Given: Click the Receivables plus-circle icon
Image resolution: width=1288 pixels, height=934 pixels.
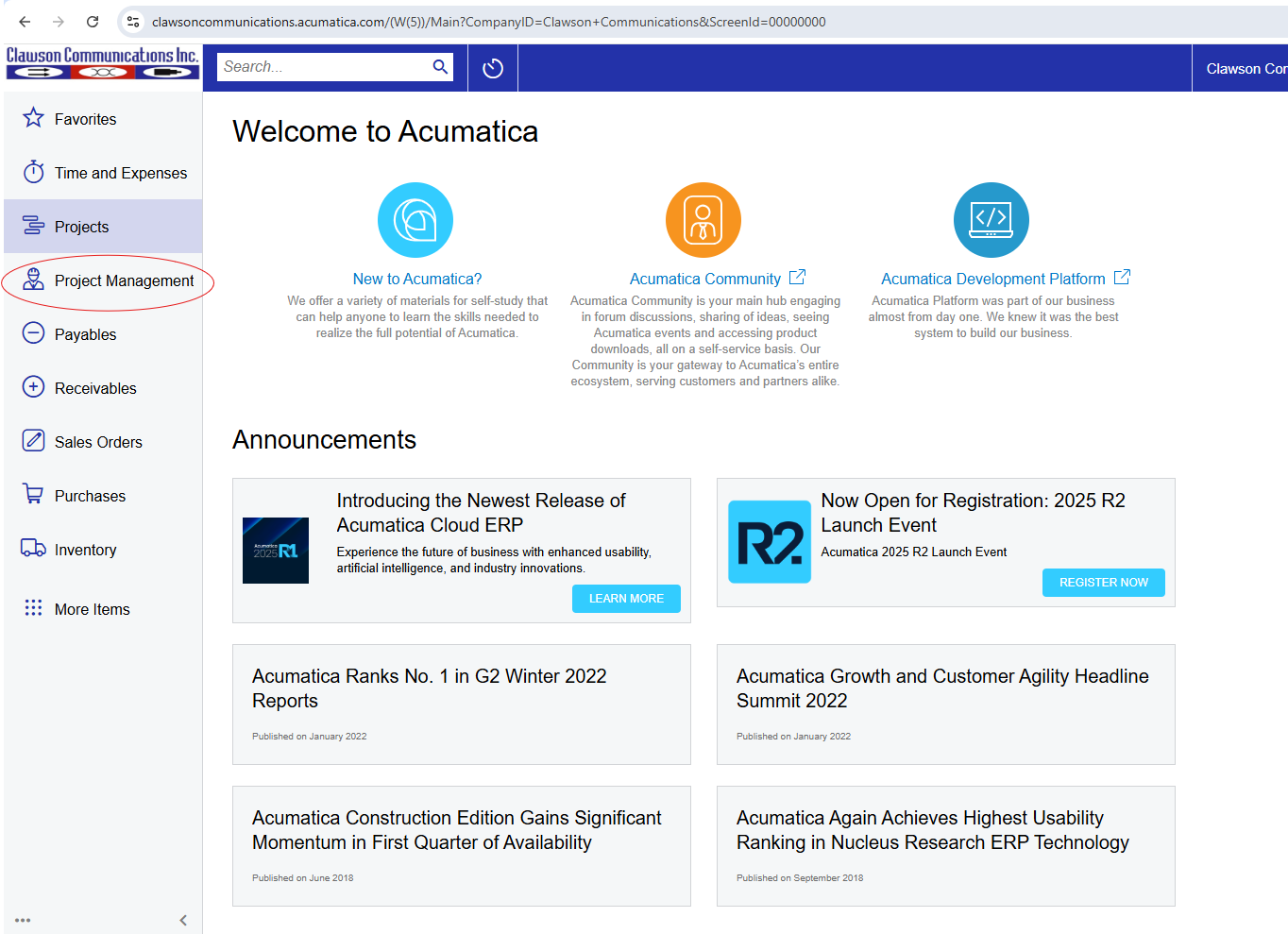Looking at the screenshot, I should pyautogui.click(x=33, y=387).
